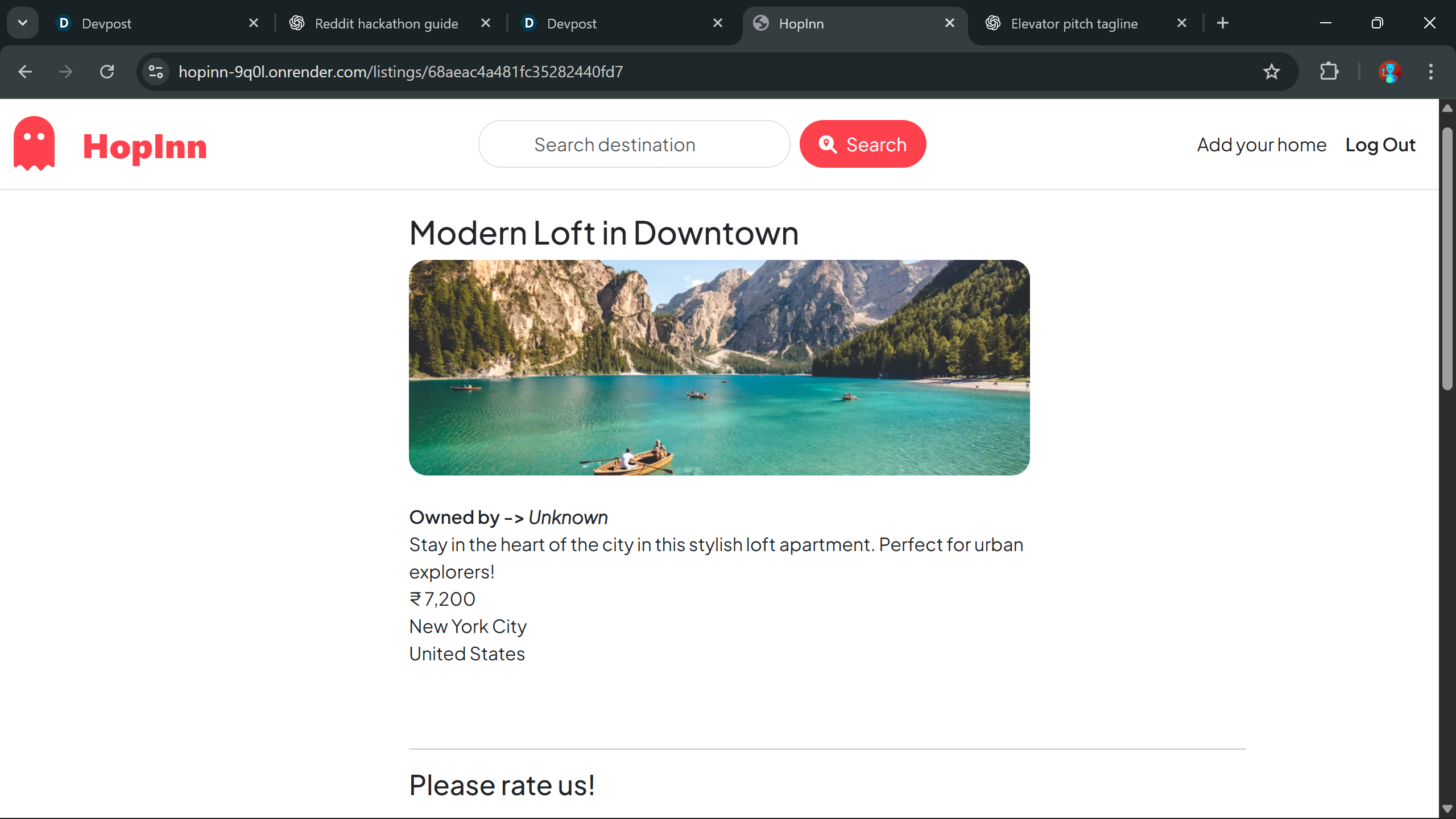The image size is (1456, 819).
Task: Open a new tab with plus icon
Action: [x=1223, y=23]
